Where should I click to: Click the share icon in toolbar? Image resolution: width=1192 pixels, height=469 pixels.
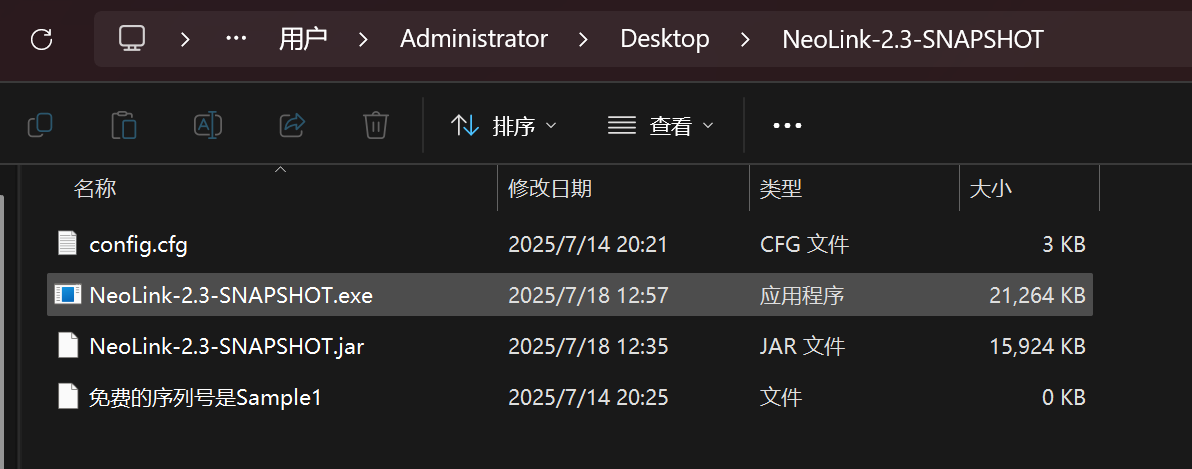292,125
